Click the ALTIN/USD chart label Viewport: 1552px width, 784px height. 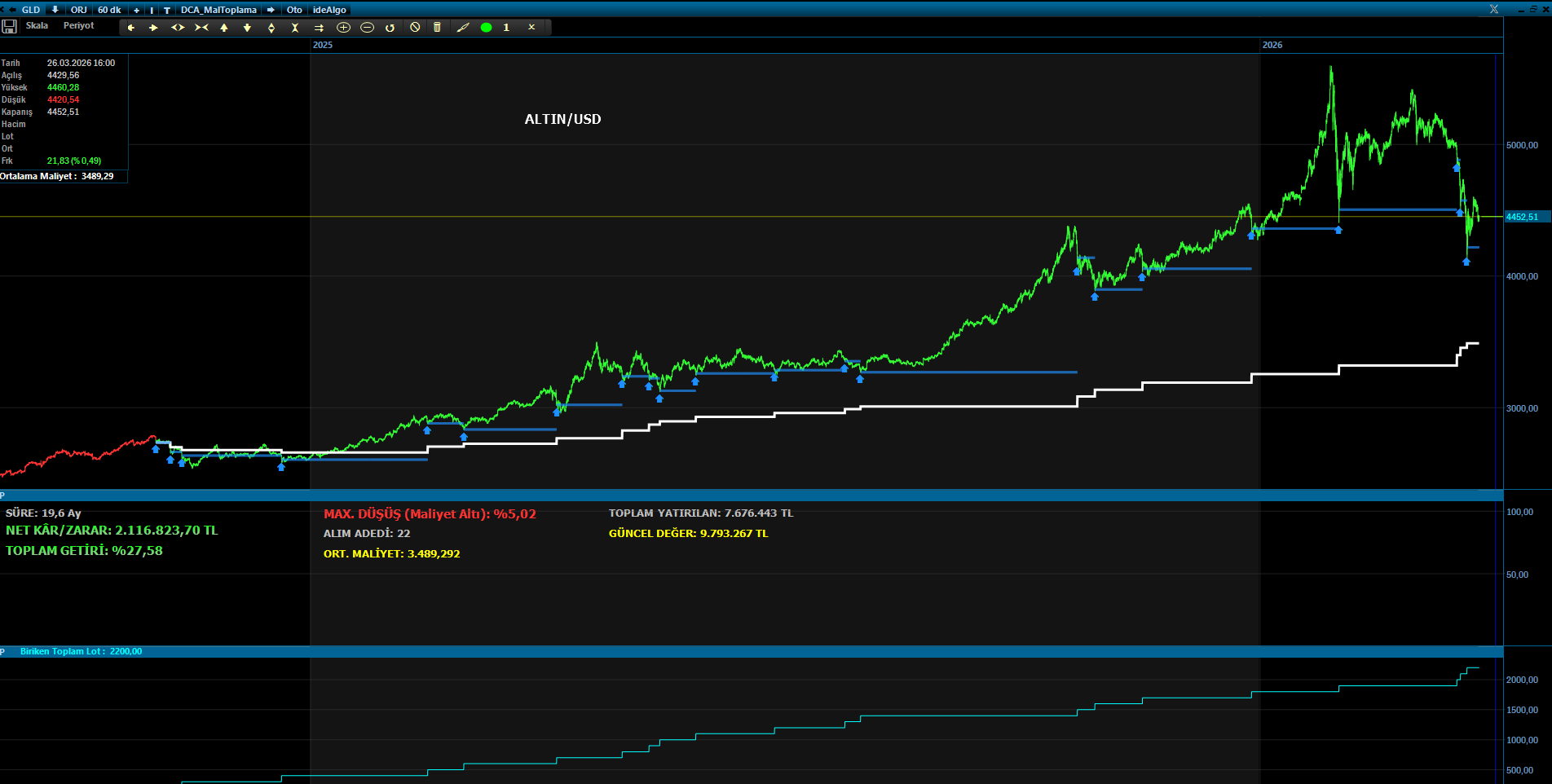click(562, 119)
